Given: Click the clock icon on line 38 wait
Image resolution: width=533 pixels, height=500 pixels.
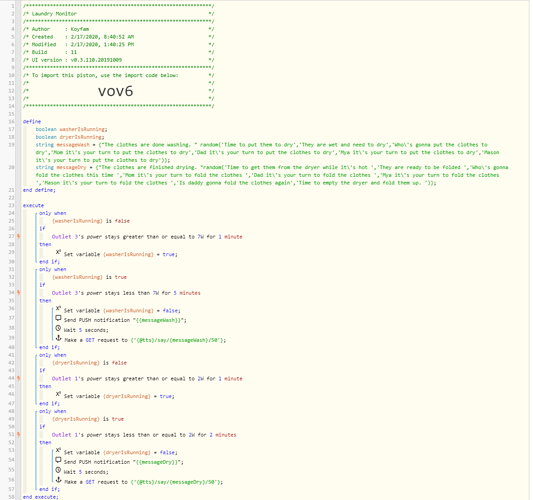Looking at the screenshot, I should (x=58, y=328).
